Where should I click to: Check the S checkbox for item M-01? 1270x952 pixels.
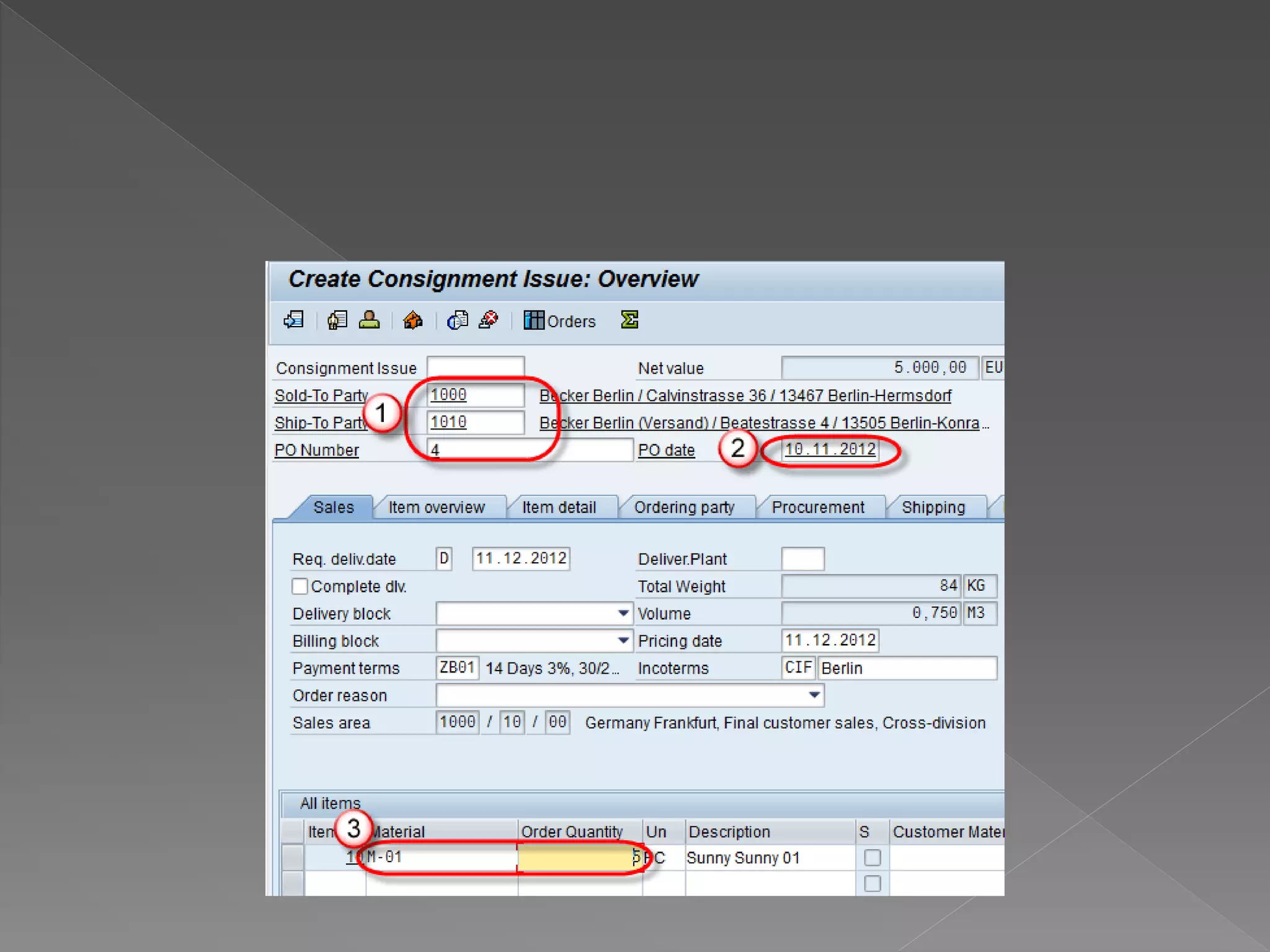(872, 857)
